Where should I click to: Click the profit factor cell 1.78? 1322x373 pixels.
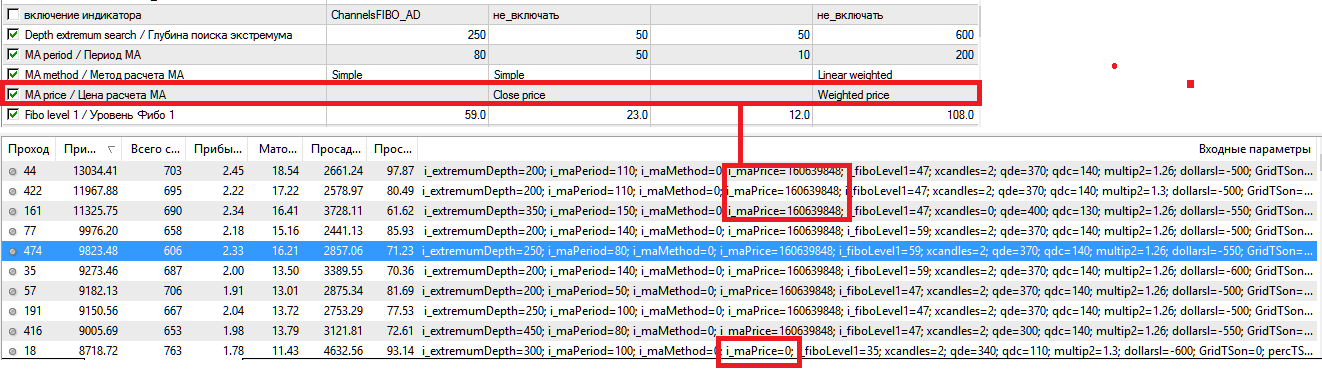[233, 352]
